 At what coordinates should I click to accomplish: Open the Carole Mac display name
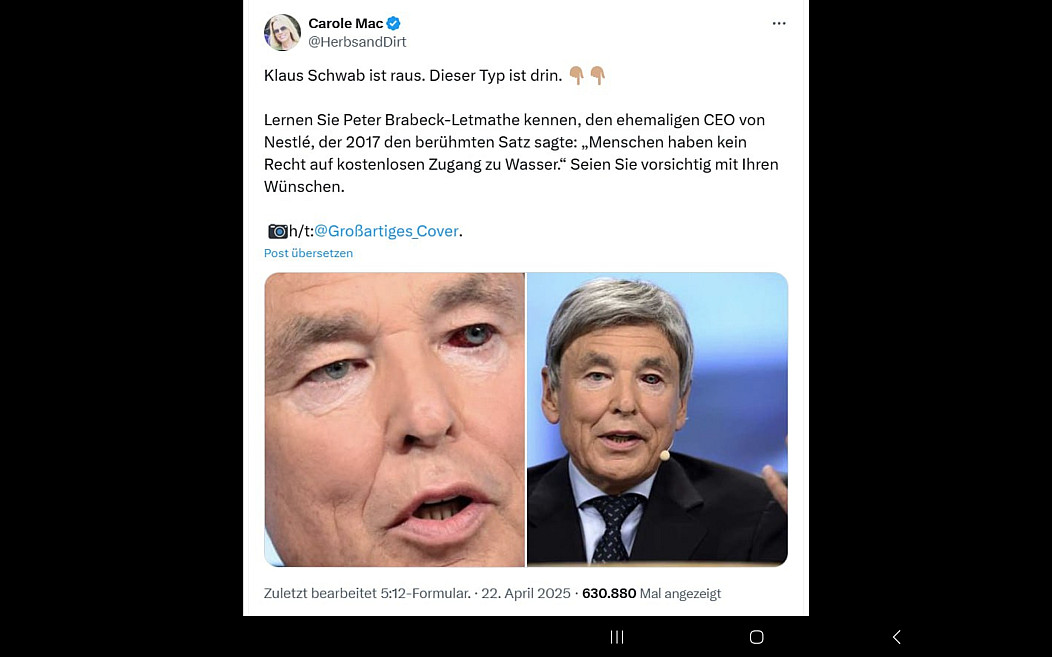point(346,23)
